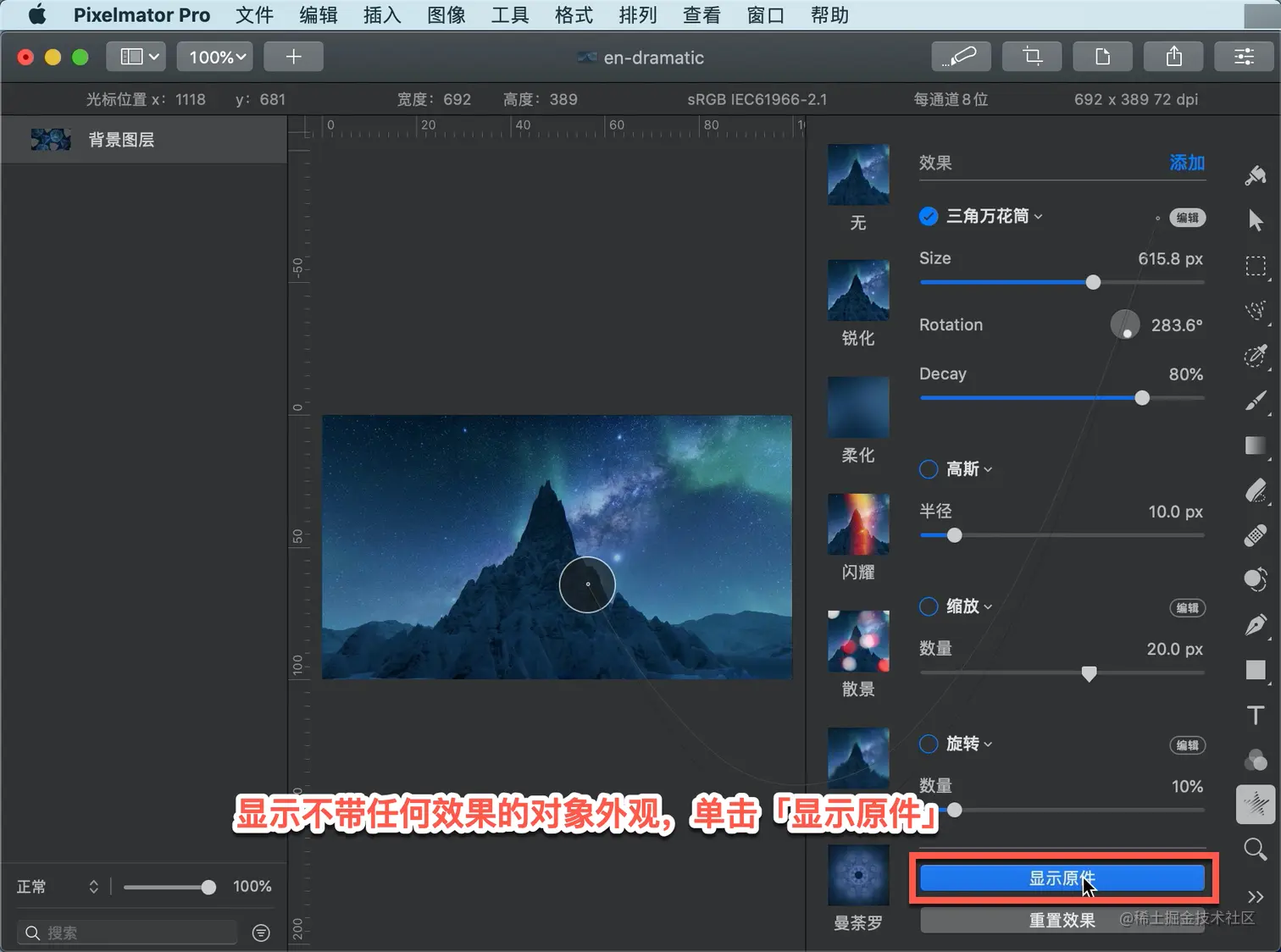Open the 编辑 menu in the menu bar
Screen dimensions: 1281x952
(319, 15)
